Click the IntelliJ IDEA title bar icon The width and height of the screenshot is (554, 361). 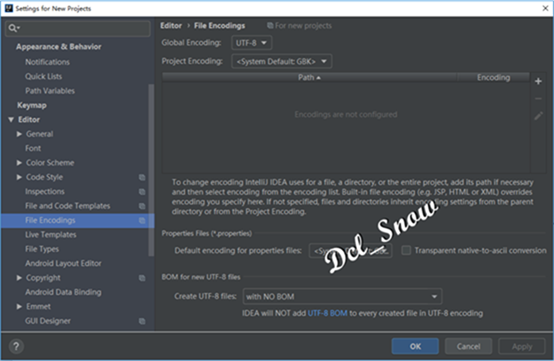click(8, 8)
